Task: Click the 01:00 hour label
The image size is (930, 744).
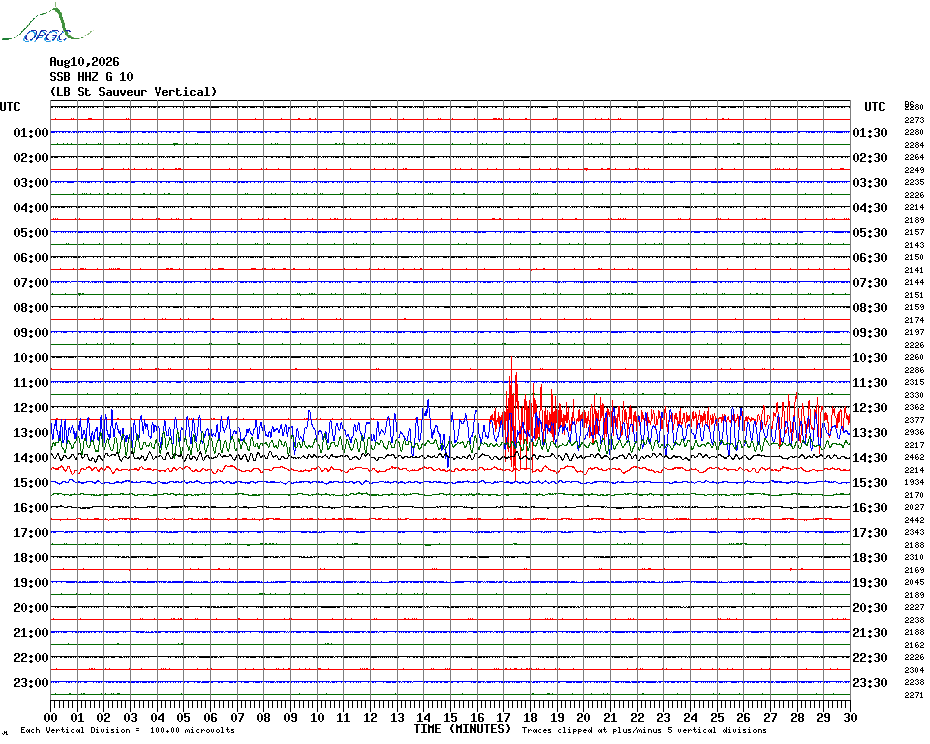Action: point(31,132)
